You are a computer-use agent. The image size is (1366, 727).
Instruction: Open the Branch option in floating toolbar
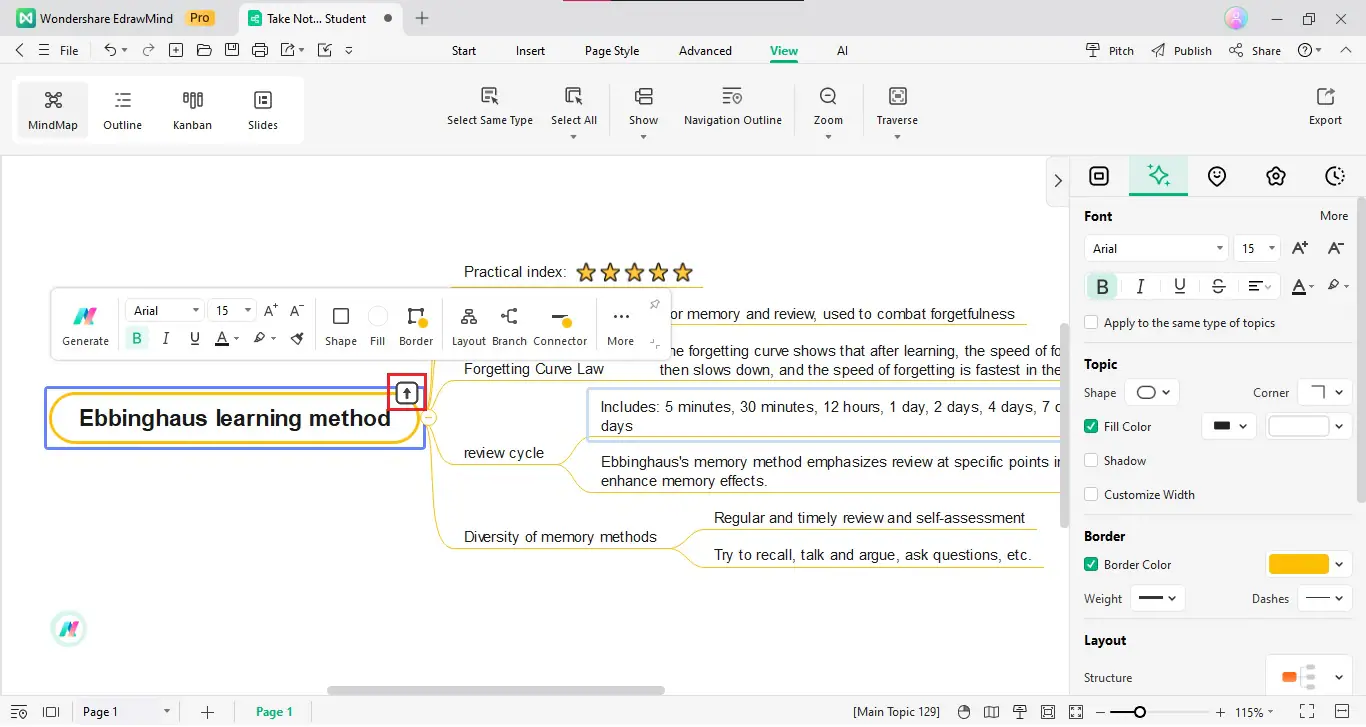tap(509, 326)
